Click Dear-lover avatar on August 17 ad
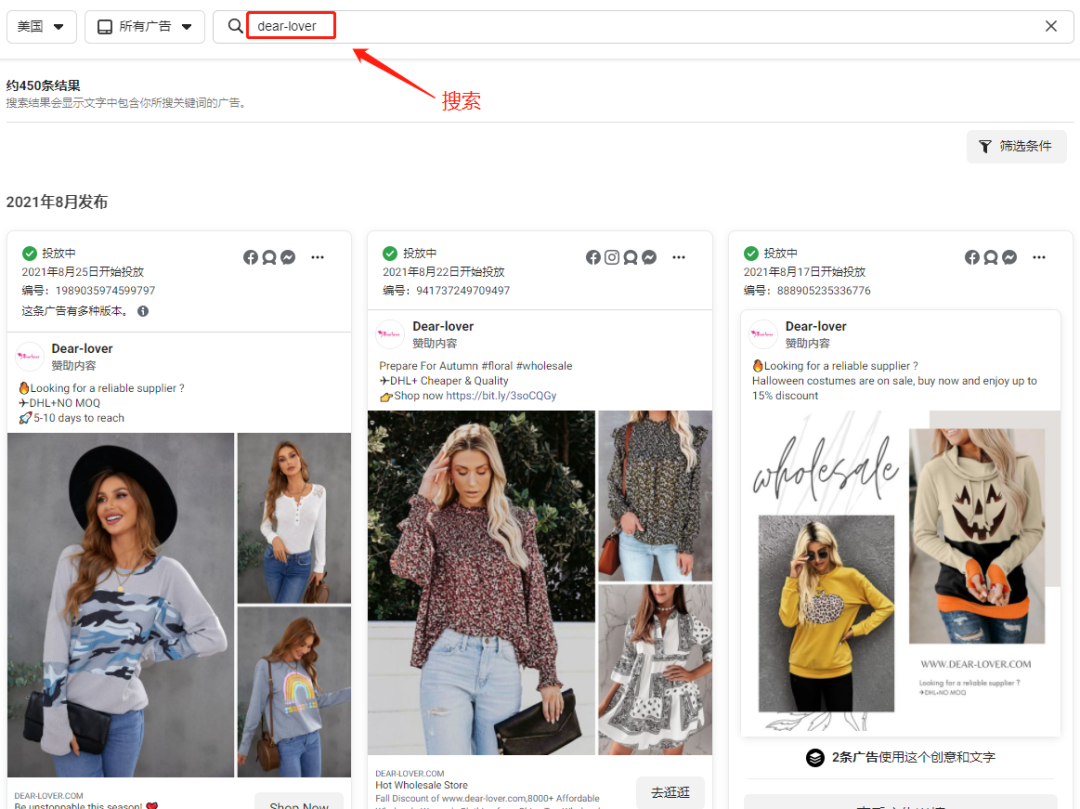Screen dimensions: 1080x809 762,334
